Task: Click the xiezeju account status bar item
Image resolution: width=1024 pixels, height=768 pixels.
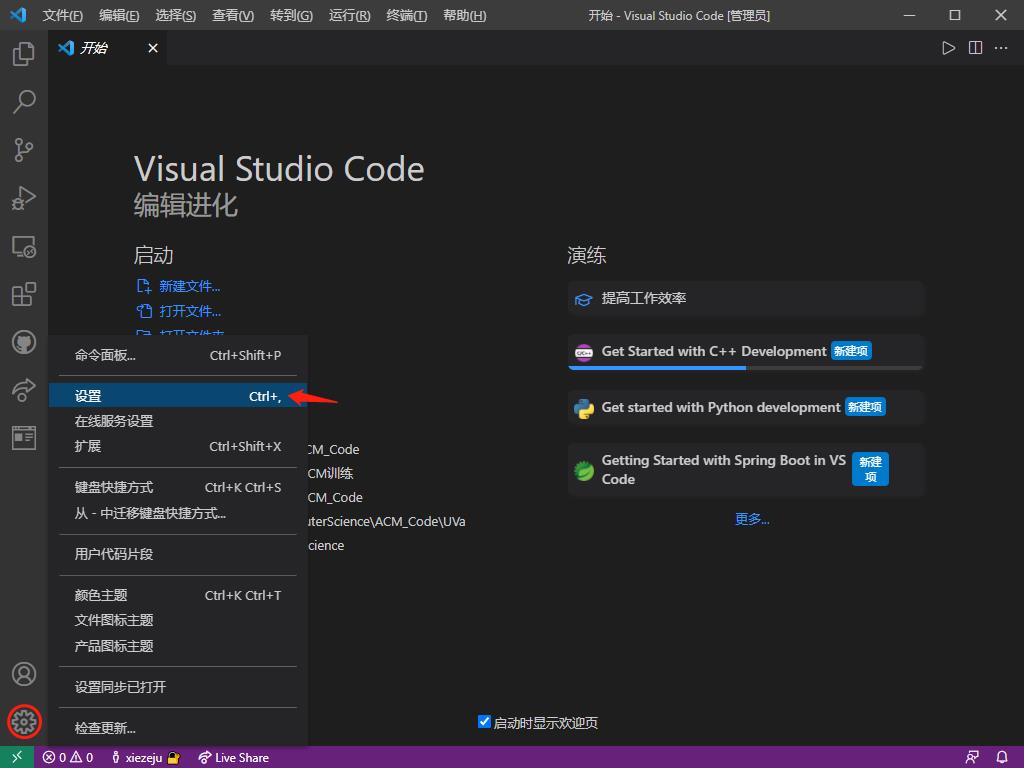Action: [x=145, y=758]
